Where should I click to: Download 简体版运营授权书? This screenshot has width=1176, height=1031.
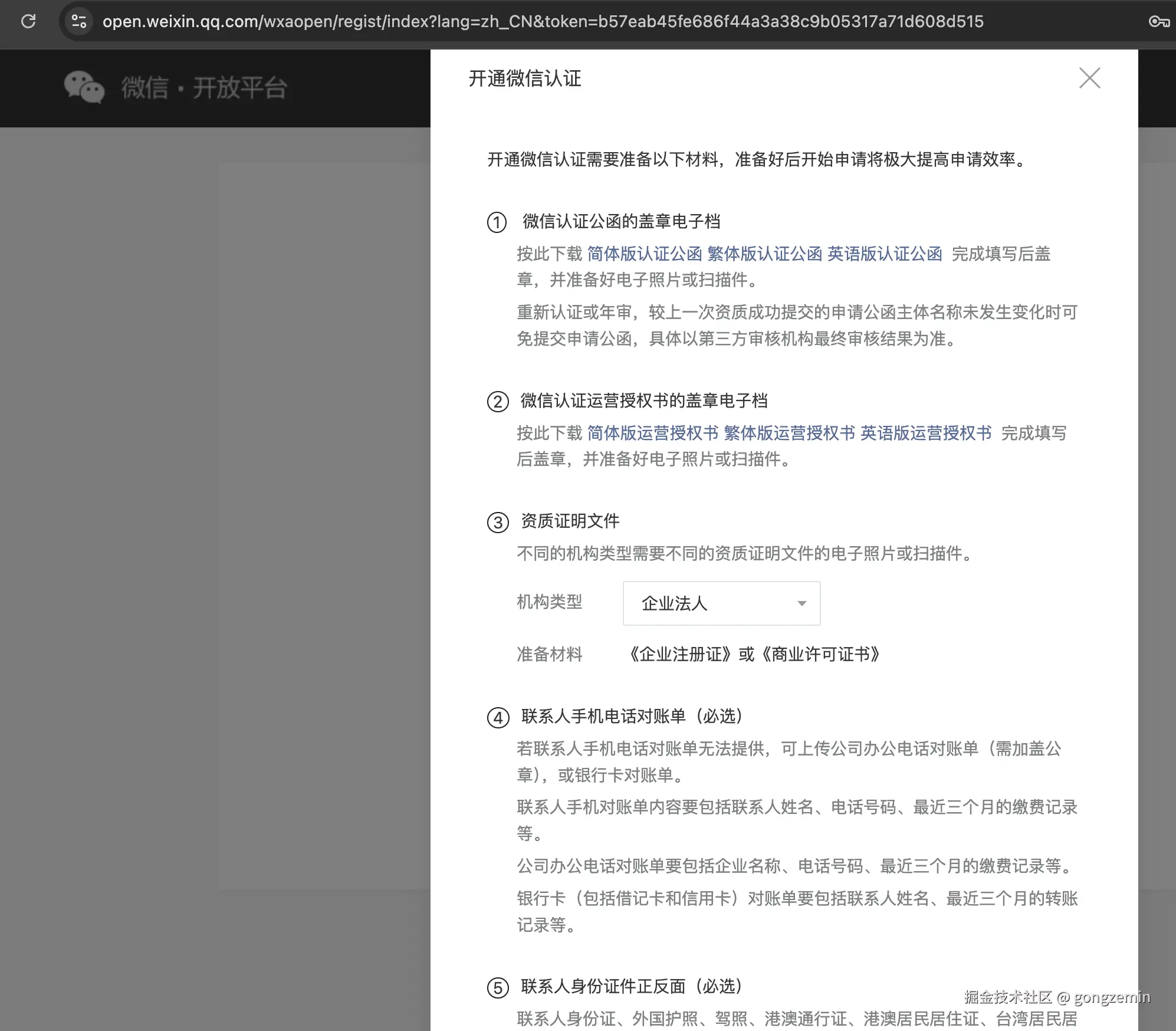652,434
